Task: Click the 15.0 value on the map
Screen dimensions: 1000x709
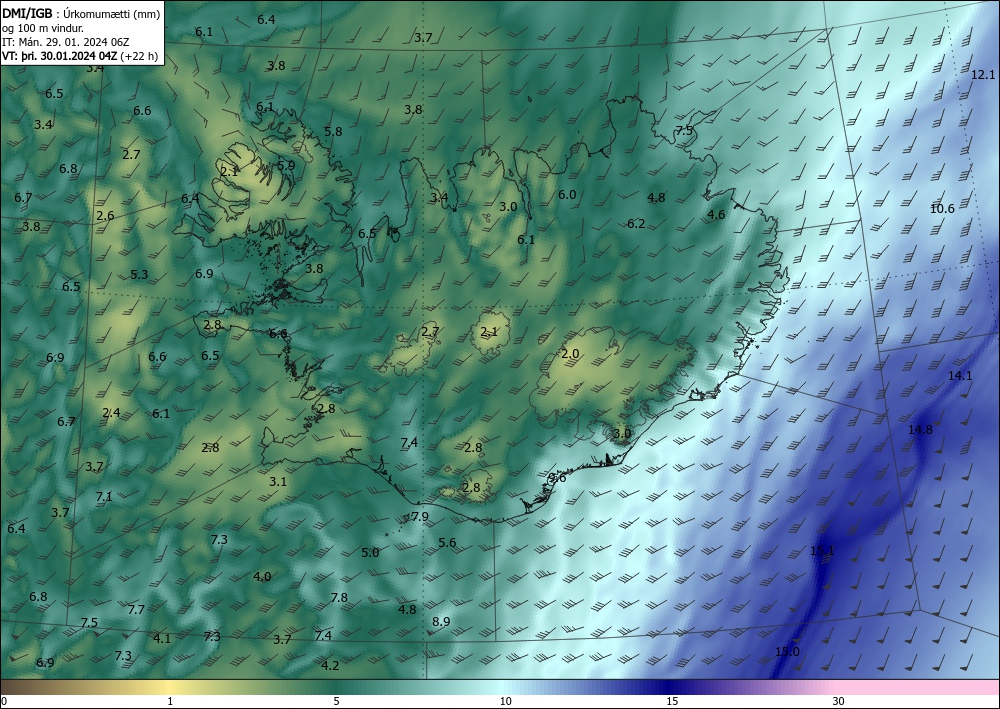Action: tap(787, 651)
